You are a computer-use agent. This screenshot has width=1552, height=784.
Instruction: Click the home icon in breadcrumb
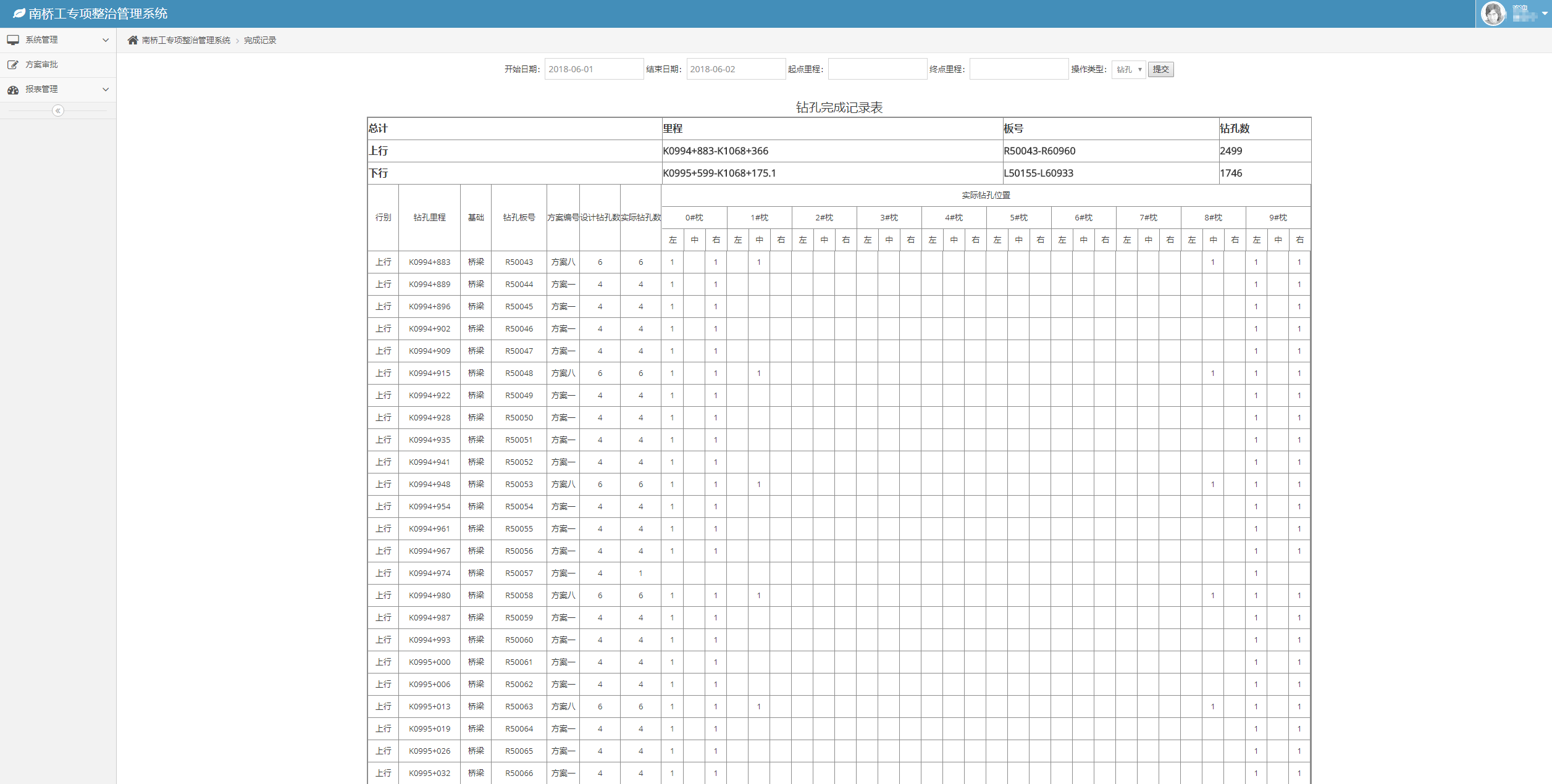tap(132, 40)
